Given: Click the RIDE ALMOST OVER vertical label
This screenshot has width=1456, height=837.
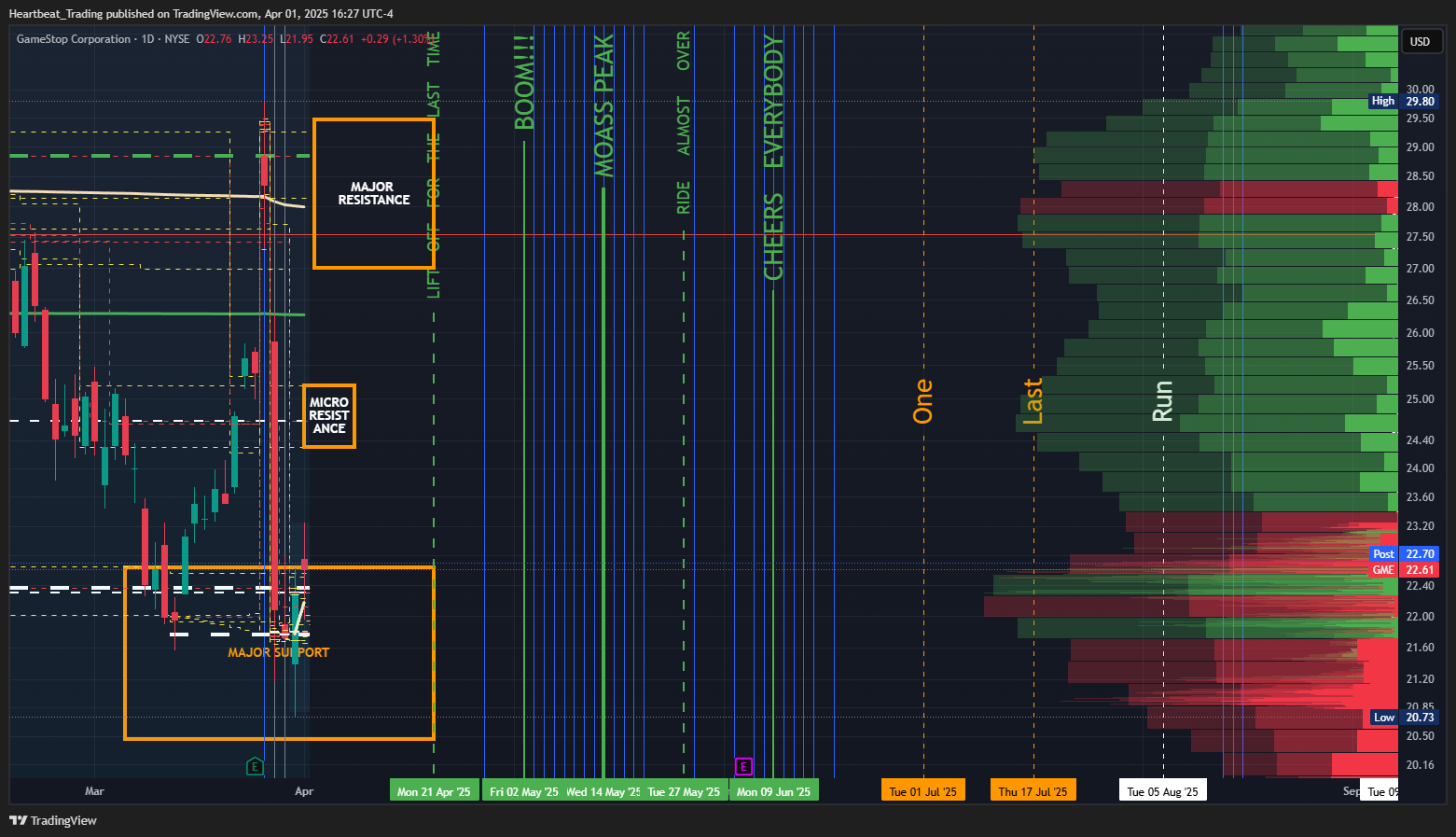Looking at the screenshot, I should coord(684,122).
